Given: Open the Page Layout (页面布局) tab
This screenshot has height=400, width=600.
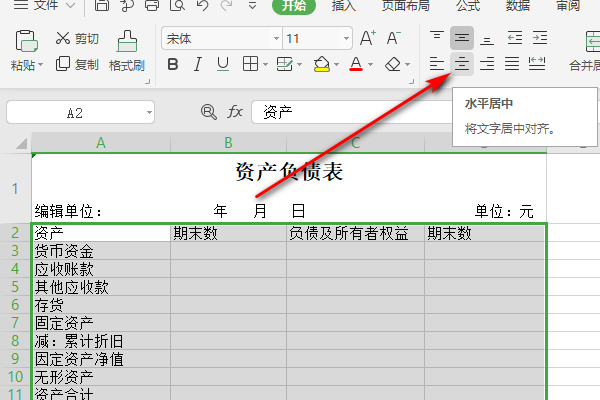Looking at the screenshot, I should pyautogui.click(x=408, y=5).
